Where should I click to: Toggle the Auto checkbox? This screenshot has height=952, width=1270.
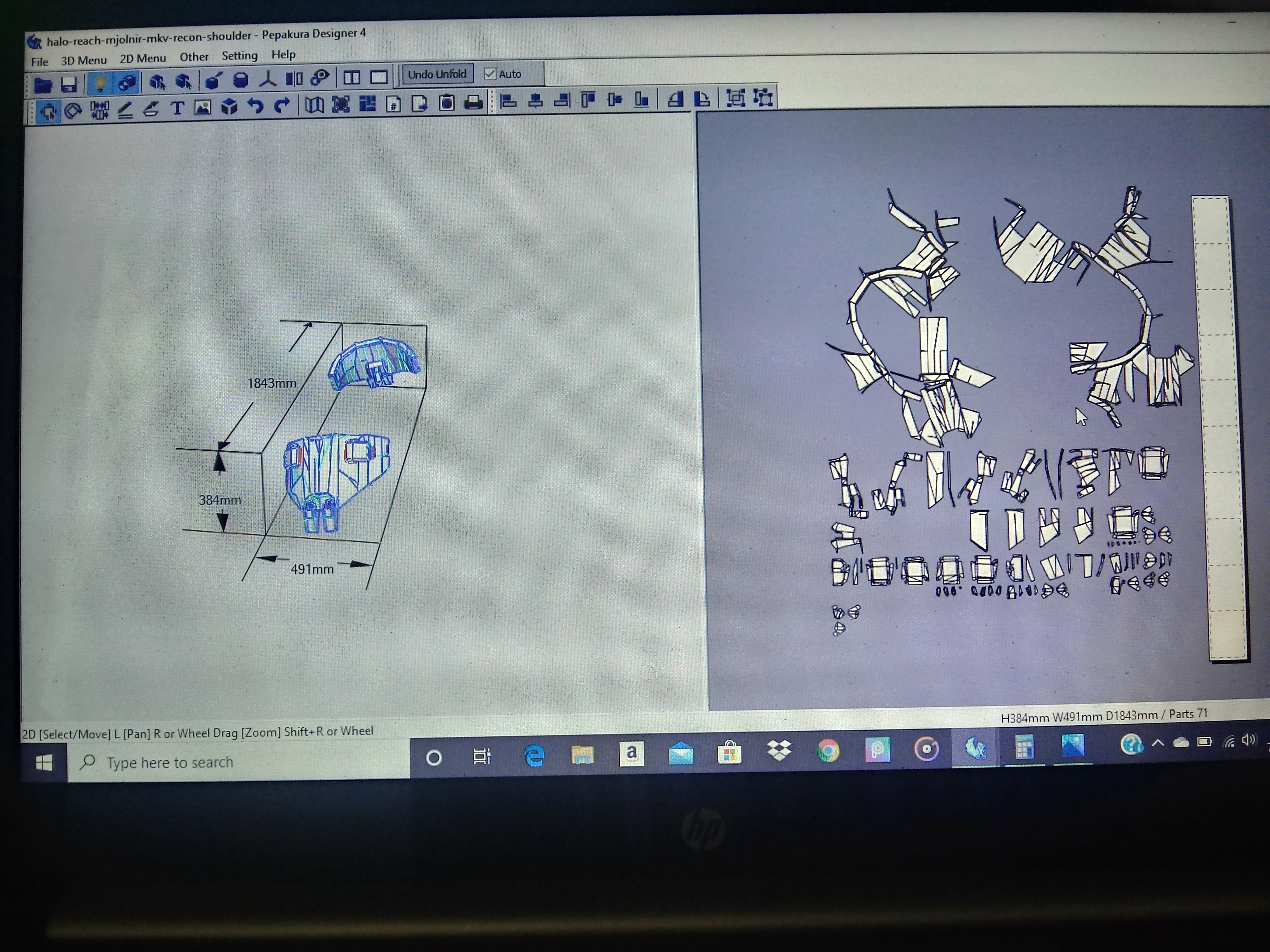click(x=490, y=73)
